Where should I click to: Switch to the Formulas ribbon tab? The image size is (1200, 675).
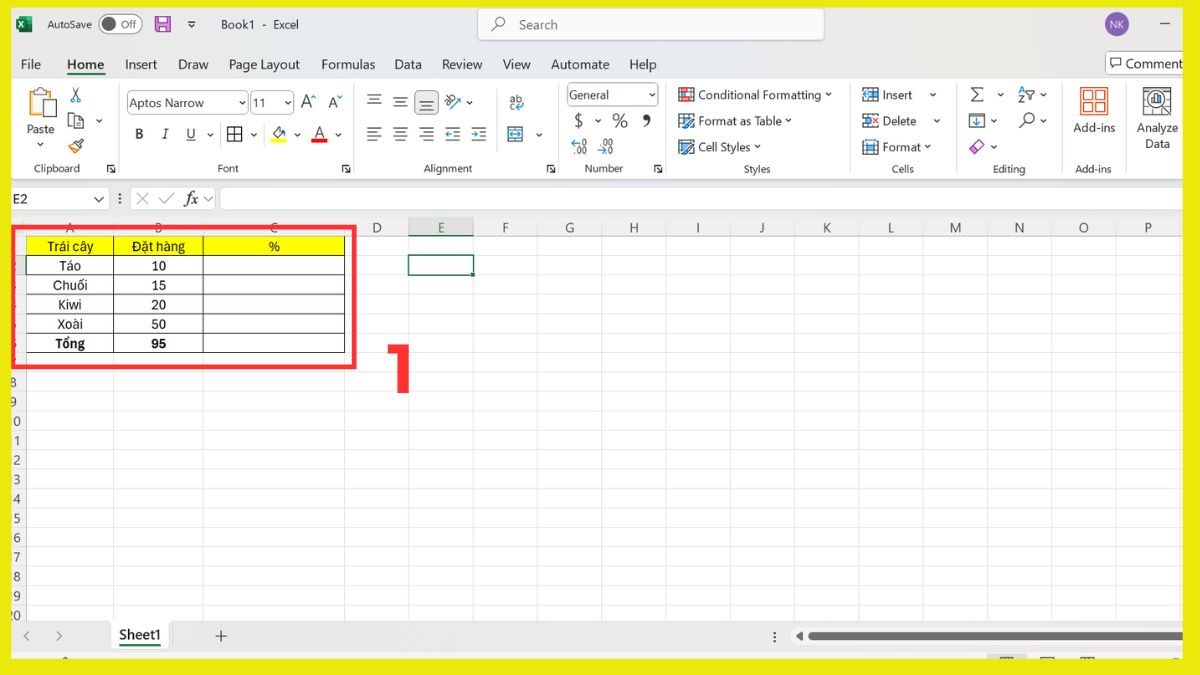348,64
